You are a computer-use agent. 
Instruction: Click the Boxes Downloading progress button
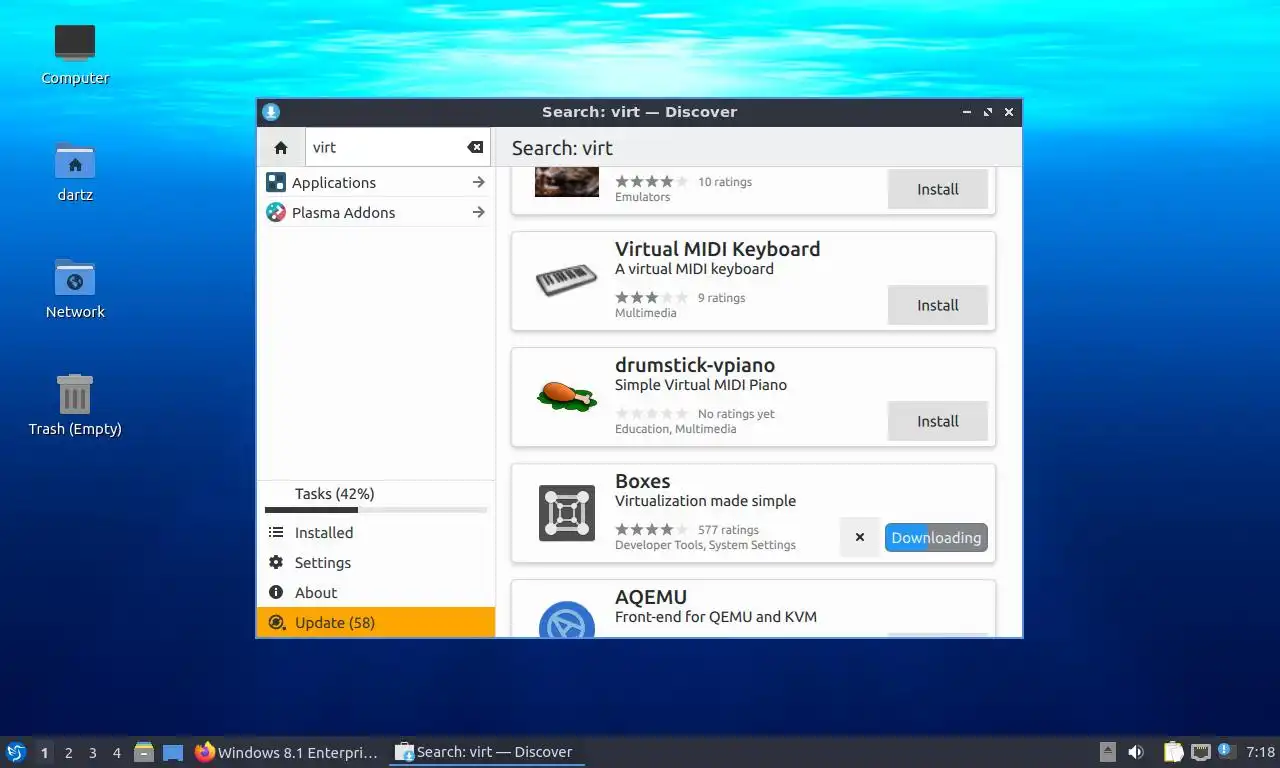[x=936, y=537]
